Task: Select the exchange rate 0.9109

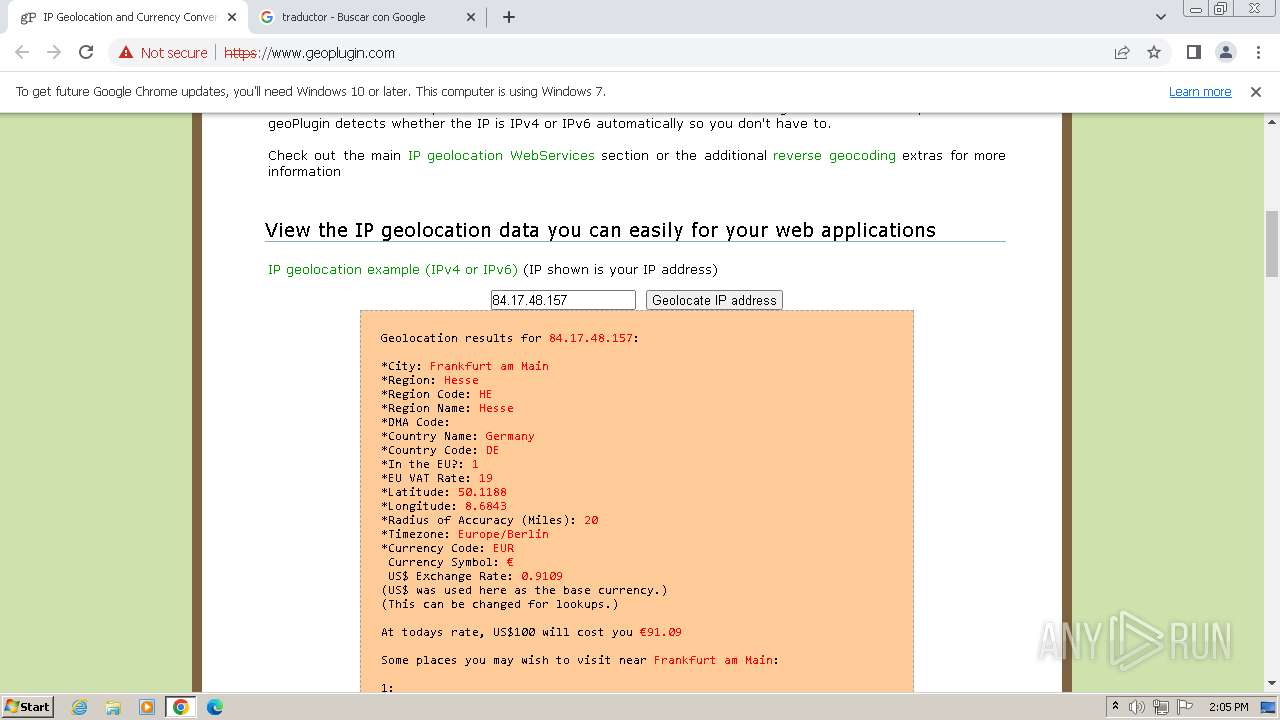Action: [542, 576]
